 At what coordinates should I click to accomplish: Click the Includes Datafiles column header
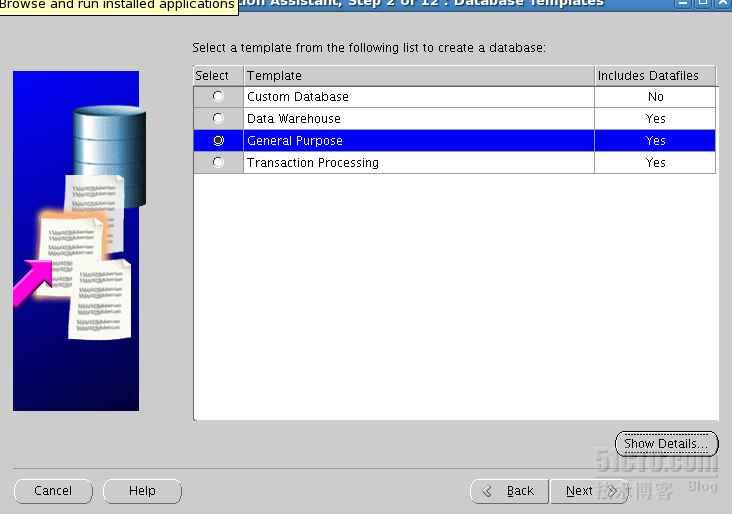point(655,76)
